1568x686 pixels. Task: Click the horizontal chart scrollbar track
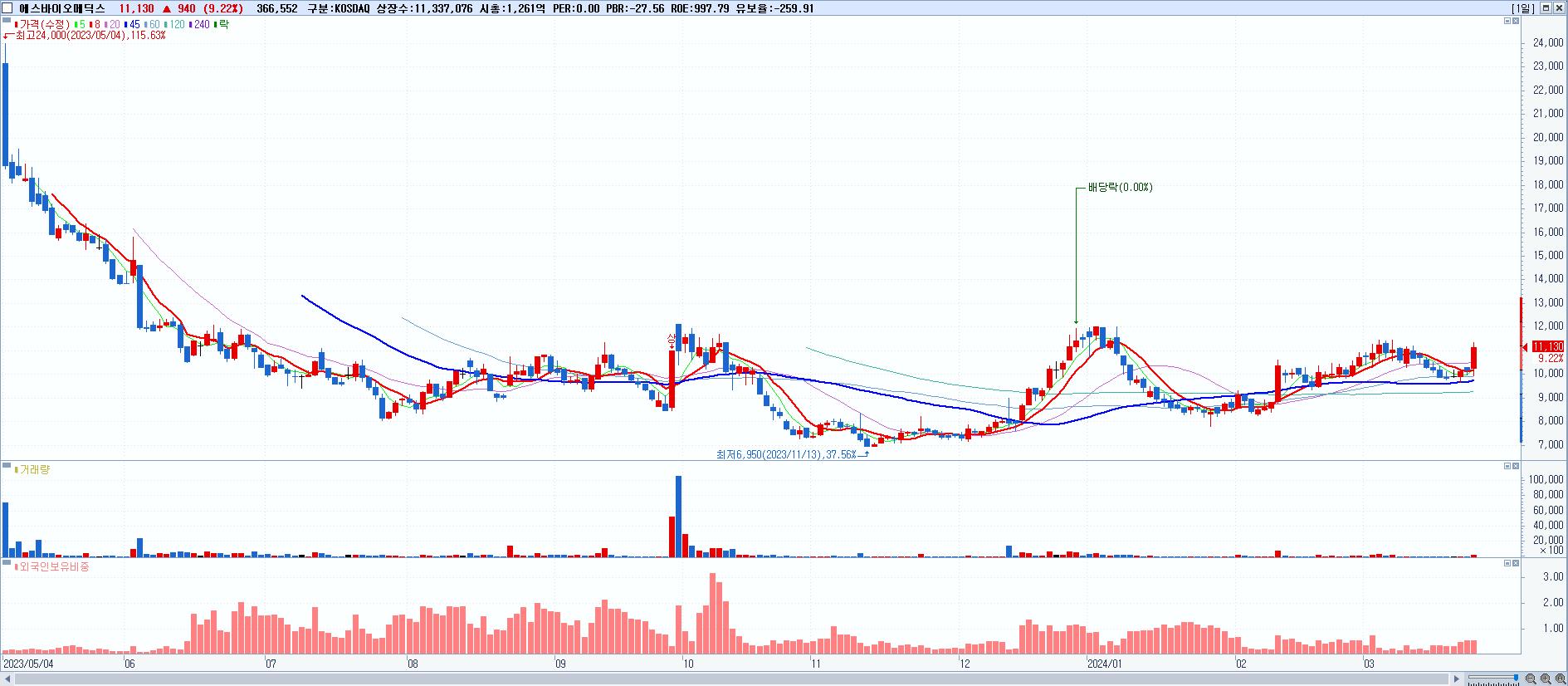(730, 679)
